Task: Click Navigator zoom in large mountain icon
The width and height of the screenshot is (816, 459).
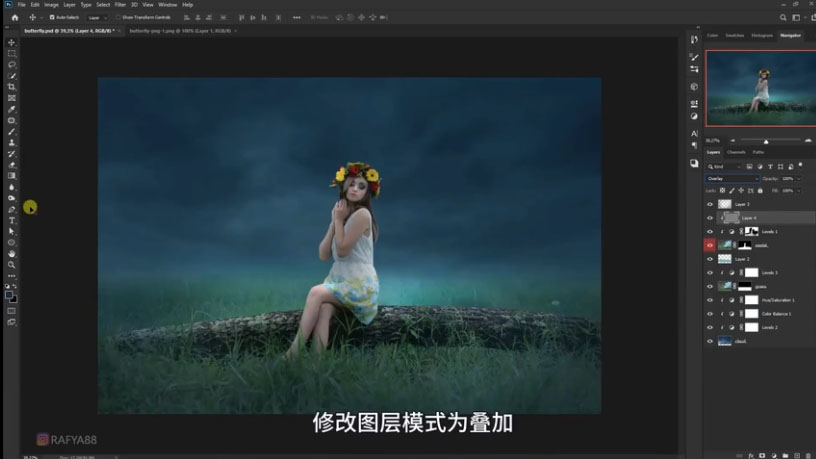Action: click(808, 141)
